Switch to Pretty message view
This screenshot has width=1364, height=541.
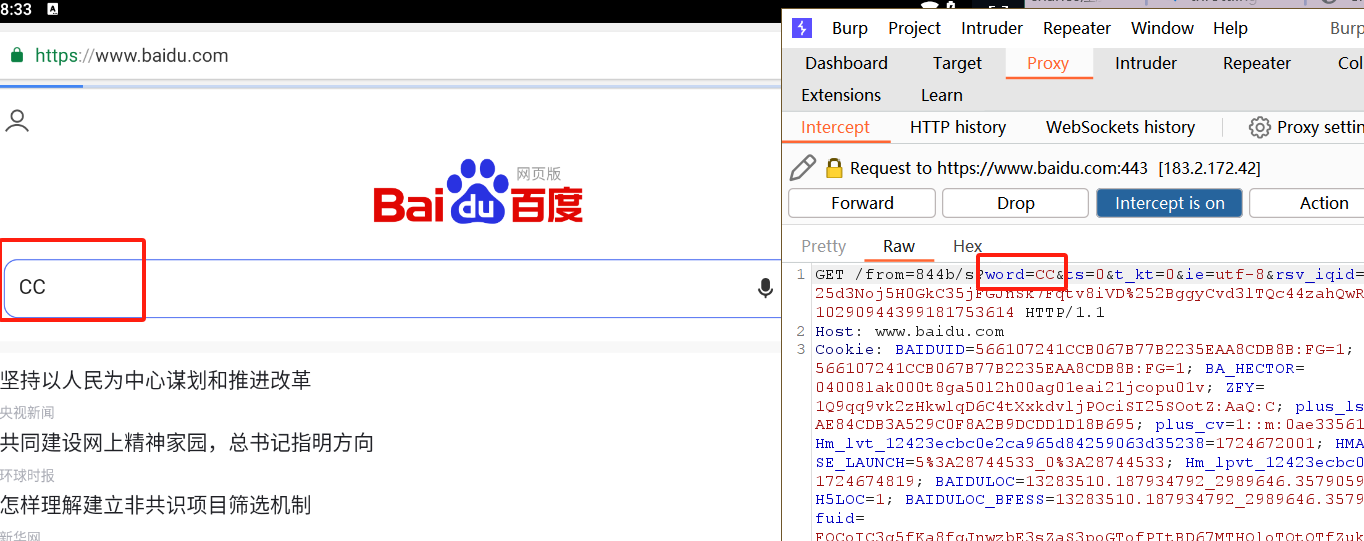pos(823,246)
